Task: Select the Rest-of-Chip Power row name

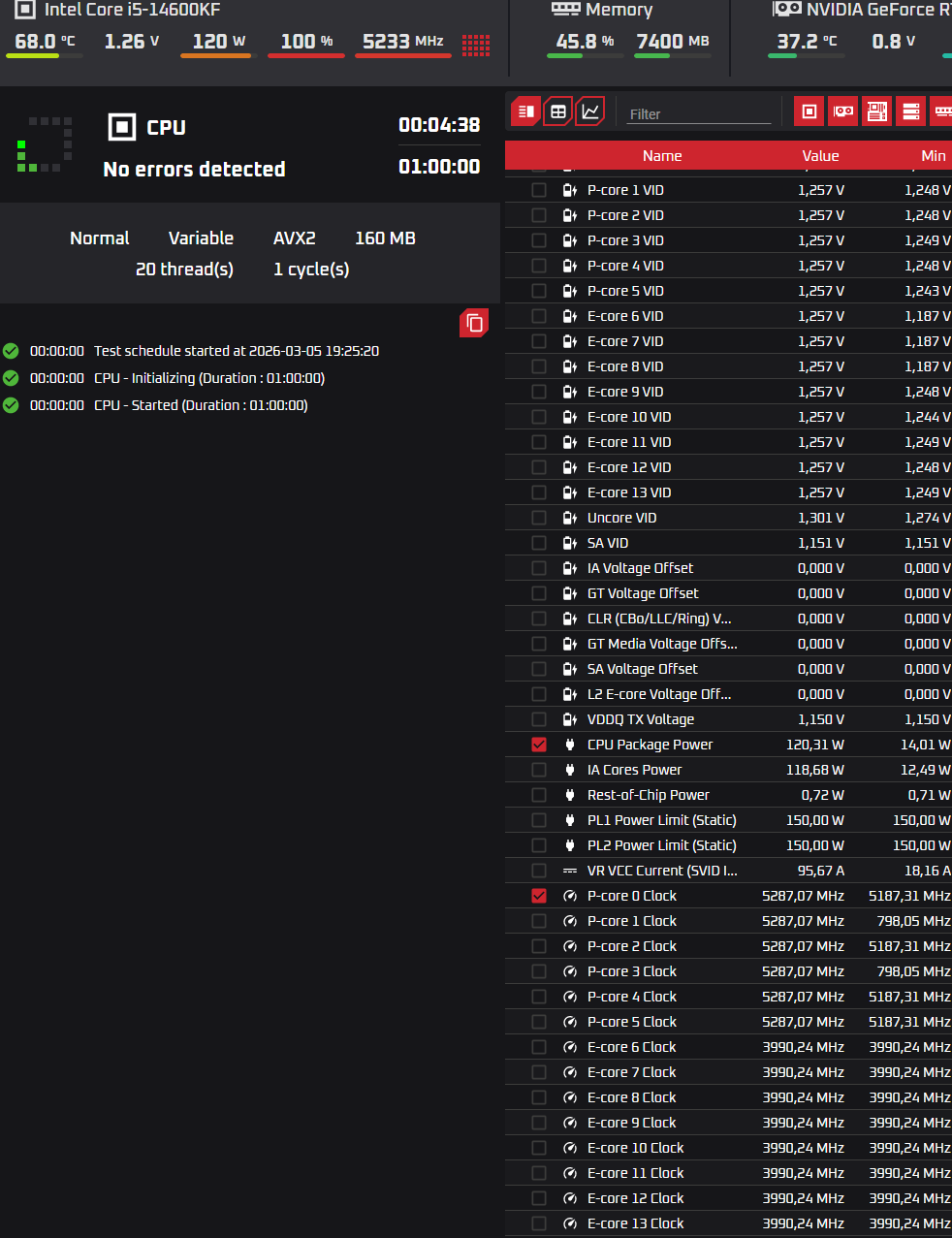Action: point(649,795)
